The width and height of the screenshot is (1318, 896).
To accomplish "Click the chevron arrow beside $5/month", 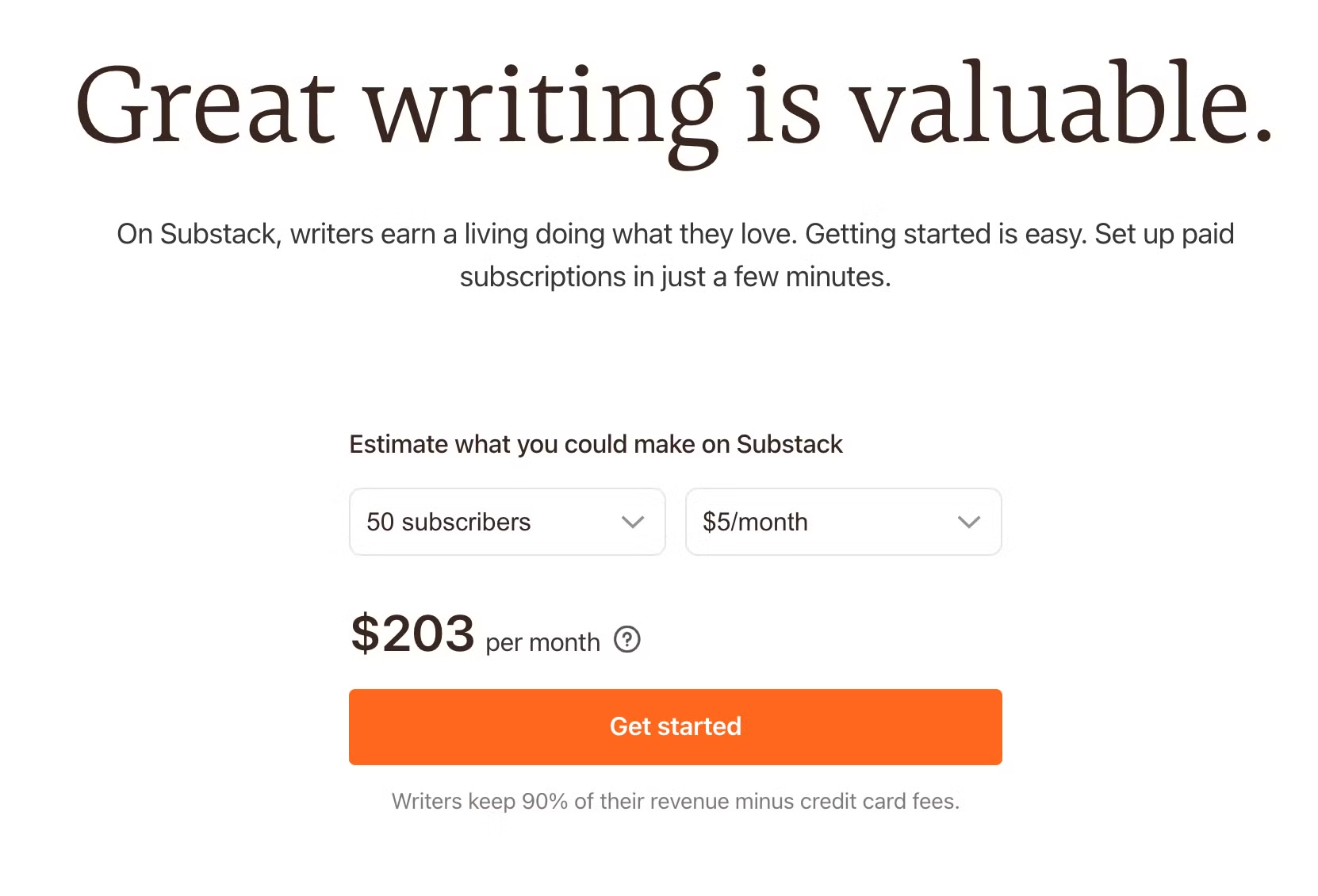I will (x=968, y=522).
